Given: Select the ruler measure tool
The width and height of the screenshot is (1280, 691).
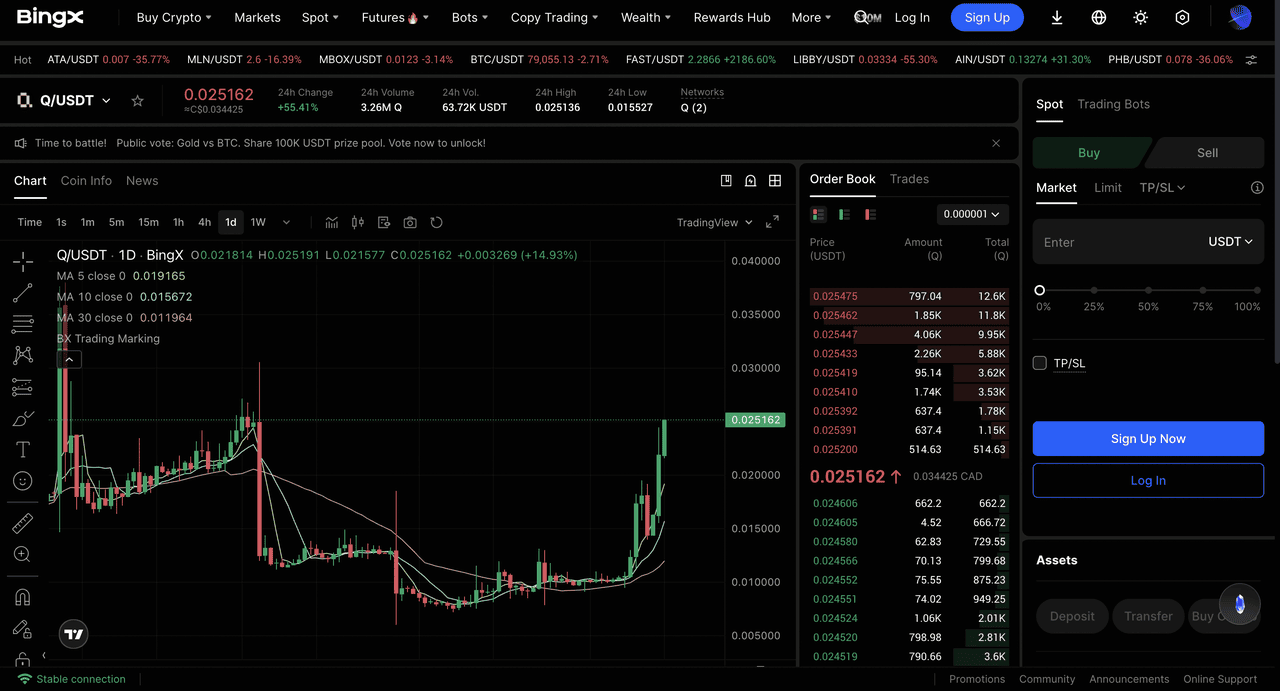Looking at the screenshot, I should (22, 523).
